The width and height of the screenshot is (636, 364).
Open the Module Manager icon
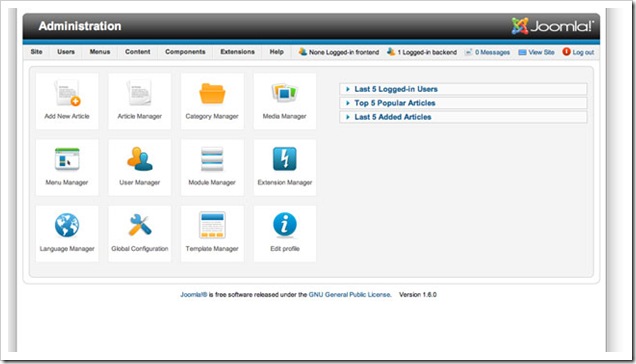pyautogui.click(x=212, y=159)
